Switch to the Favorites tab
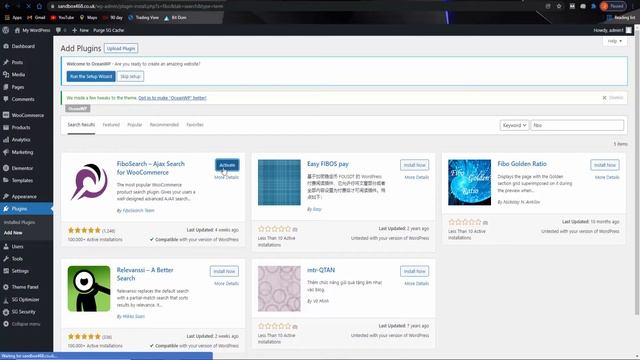640x360 pixels. tap(195, 125)
